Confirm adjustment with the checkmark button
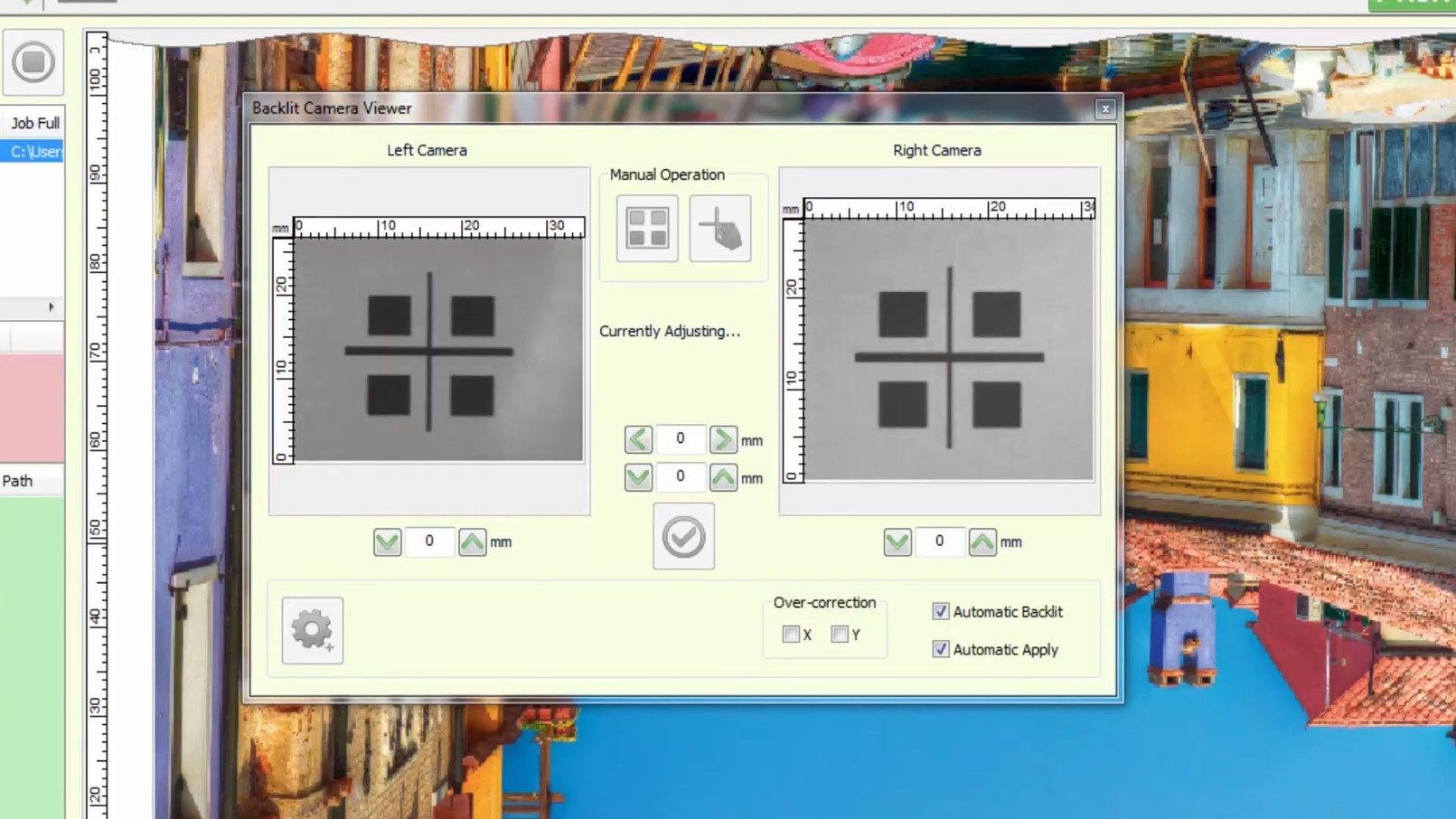The image size is (1456, 819). coord(683,537)
